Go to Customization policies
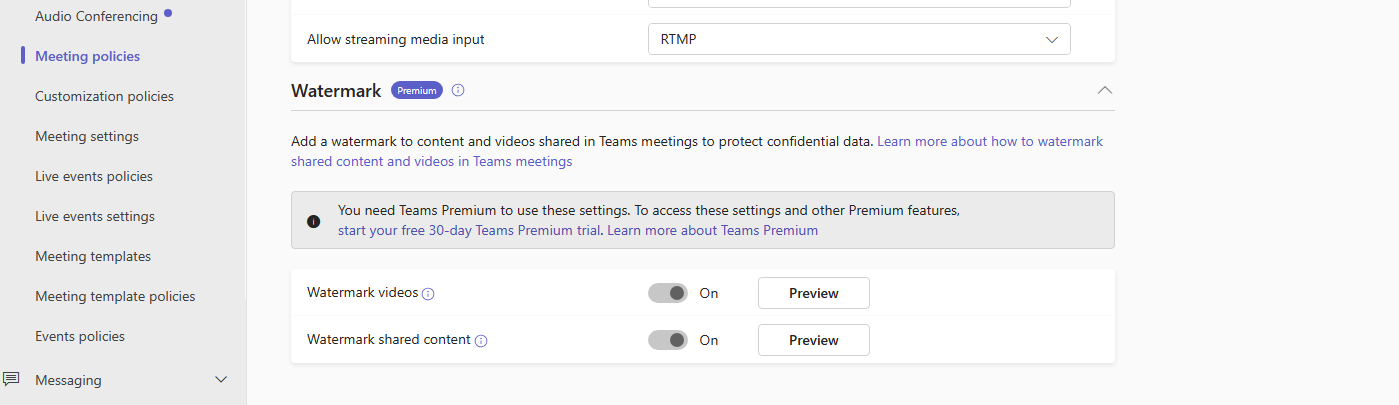Screen dimensions: 1399x405 104,96
